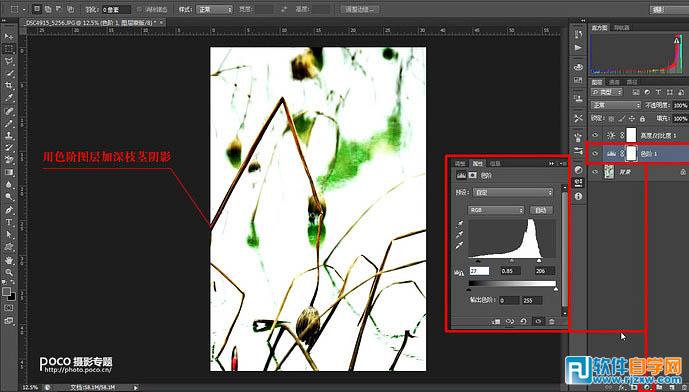The width and height of the screenshot is (689, 392).
Task: Open the RGB channel dropdown
Action: [496, 210]
